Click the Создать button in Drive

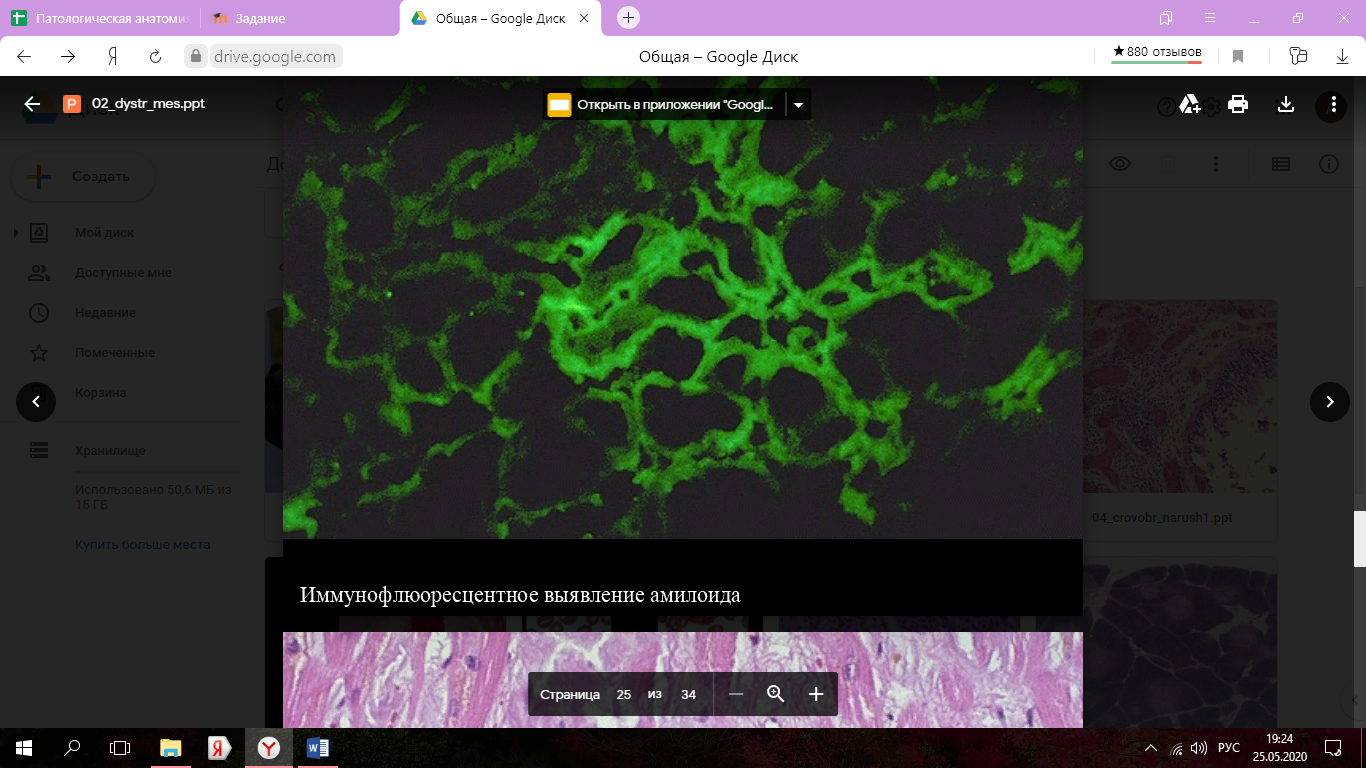coord(83,177)
